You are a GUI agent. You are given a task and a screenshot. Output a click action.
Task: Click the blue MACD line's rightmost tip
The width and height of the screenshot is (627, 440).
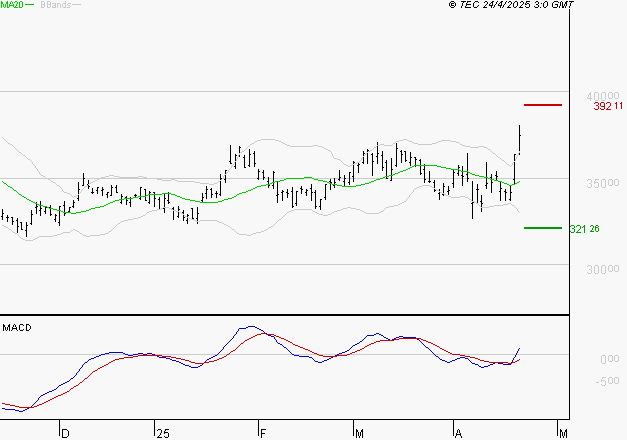point(520,349)
